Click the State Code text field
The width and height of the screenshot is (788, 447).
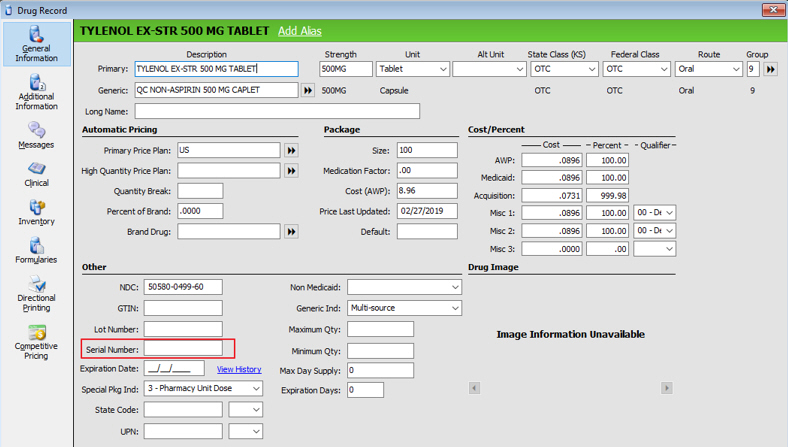coord(183,410)
